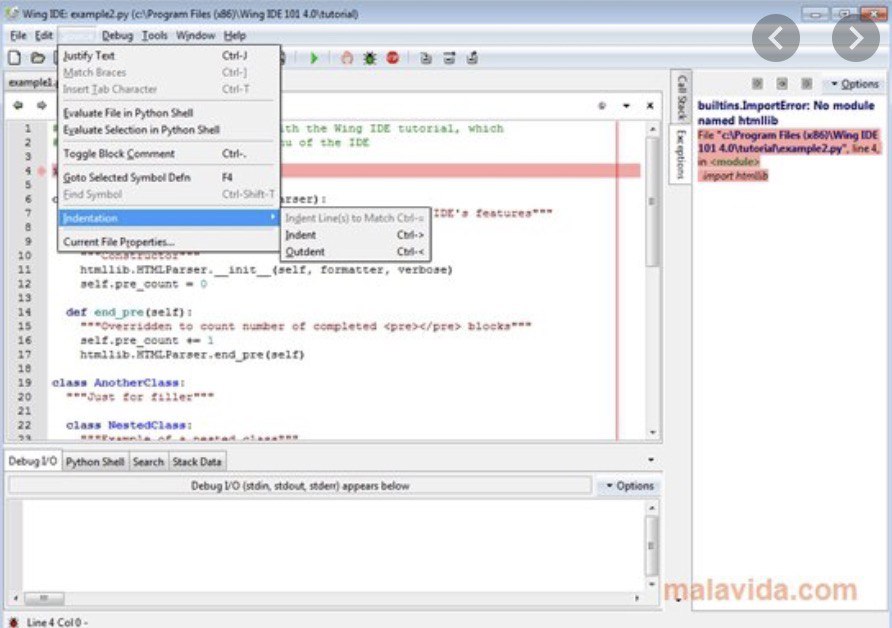The width and height of the screenshot is (892, 628).
Task: Choose Current File Properties entry
Action: point(168,242)
